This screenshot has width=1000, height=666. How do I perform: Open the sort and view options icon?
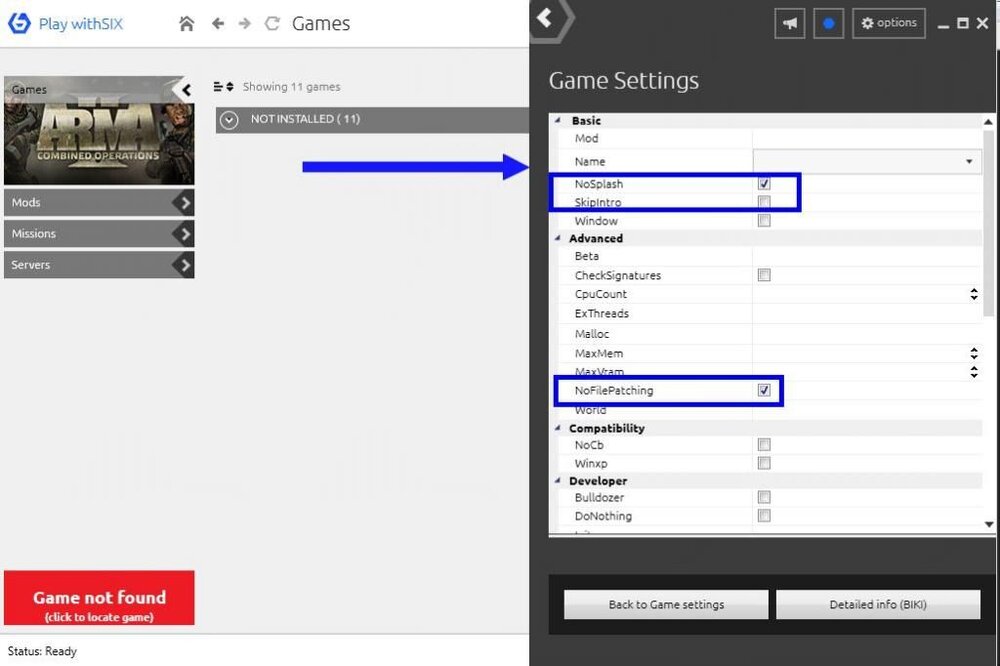223,87
